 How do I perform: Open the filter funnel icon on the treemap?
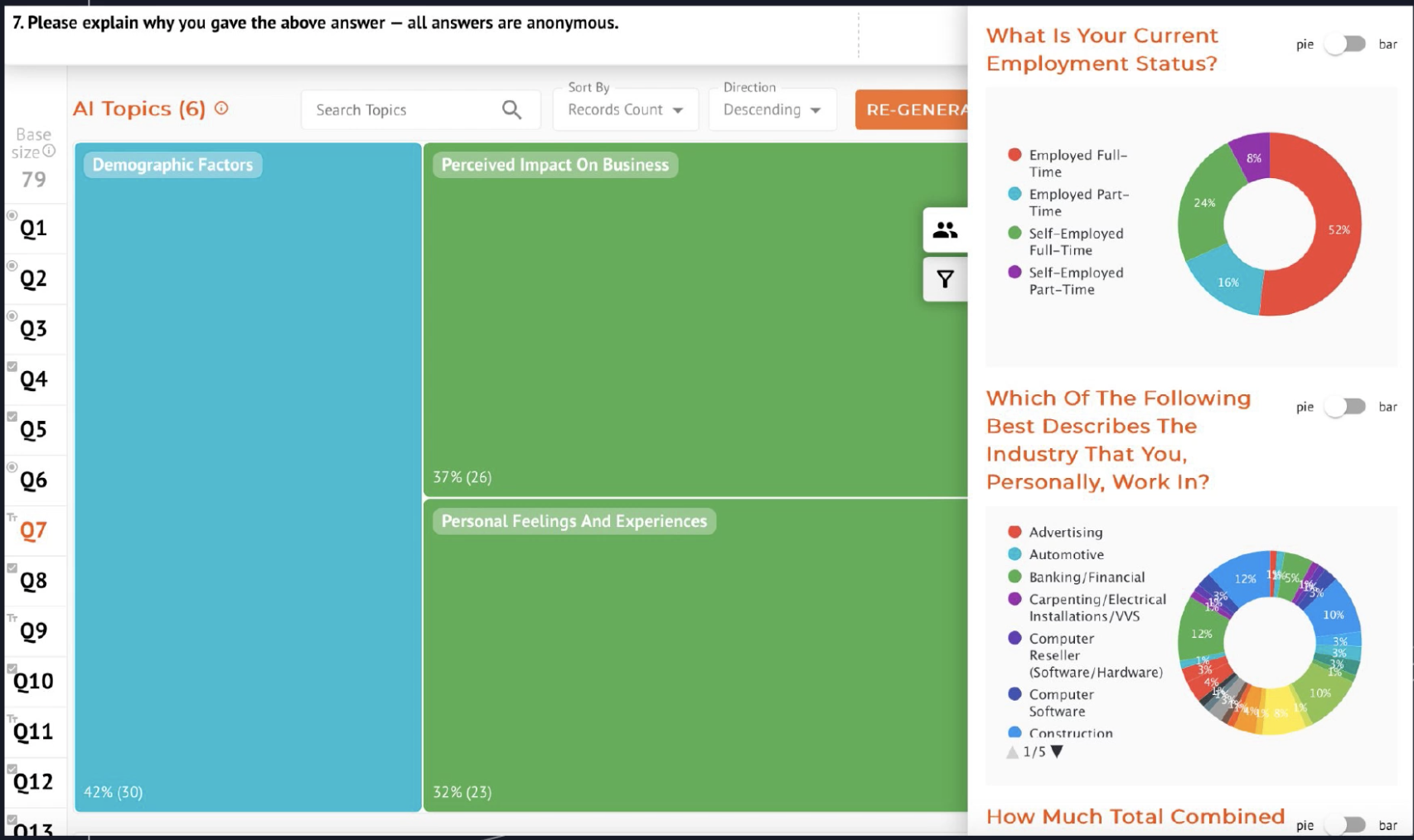(x=946, y=279)
